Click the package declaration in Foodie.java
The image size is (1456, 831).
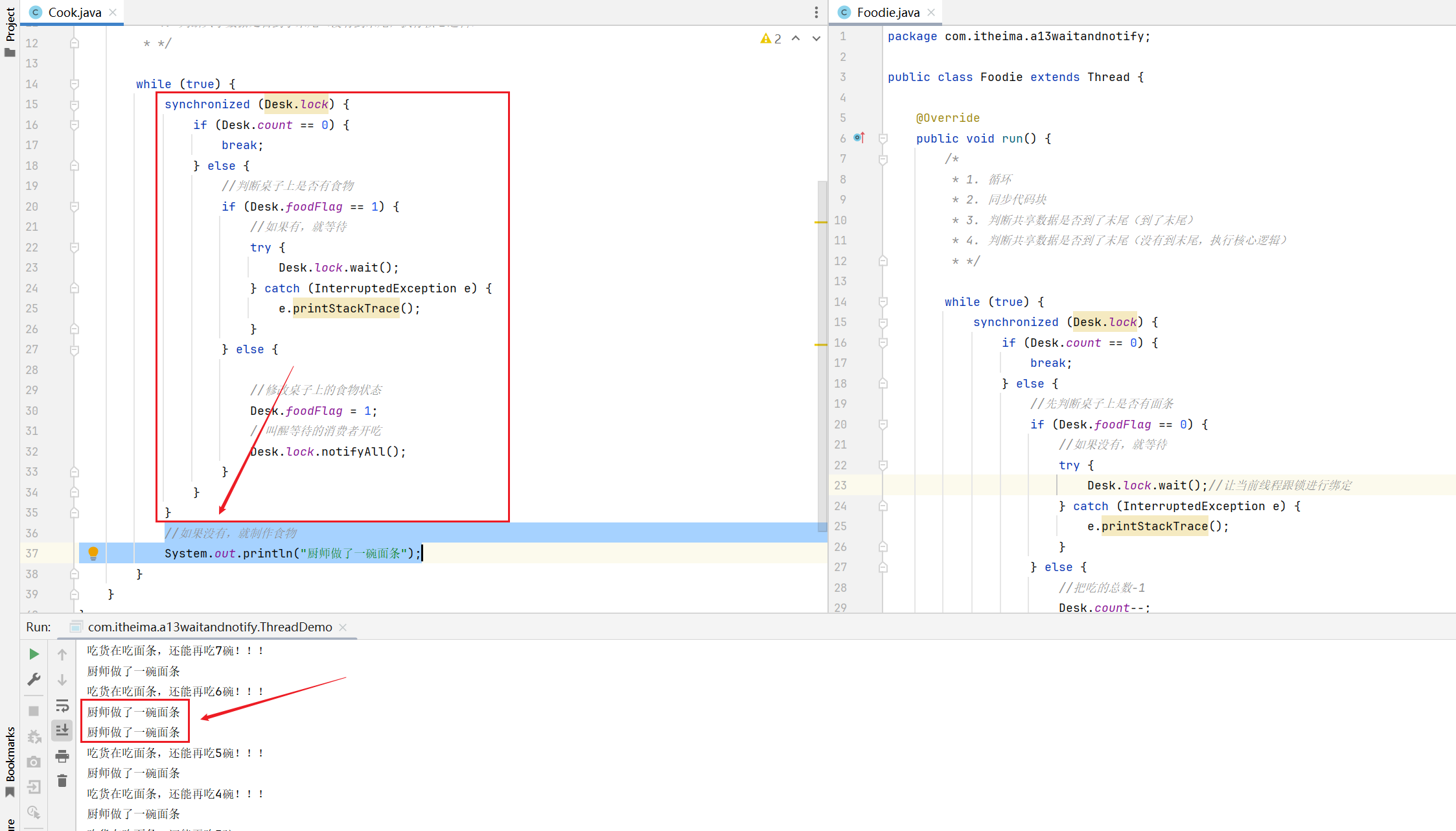coord(1019,36)
